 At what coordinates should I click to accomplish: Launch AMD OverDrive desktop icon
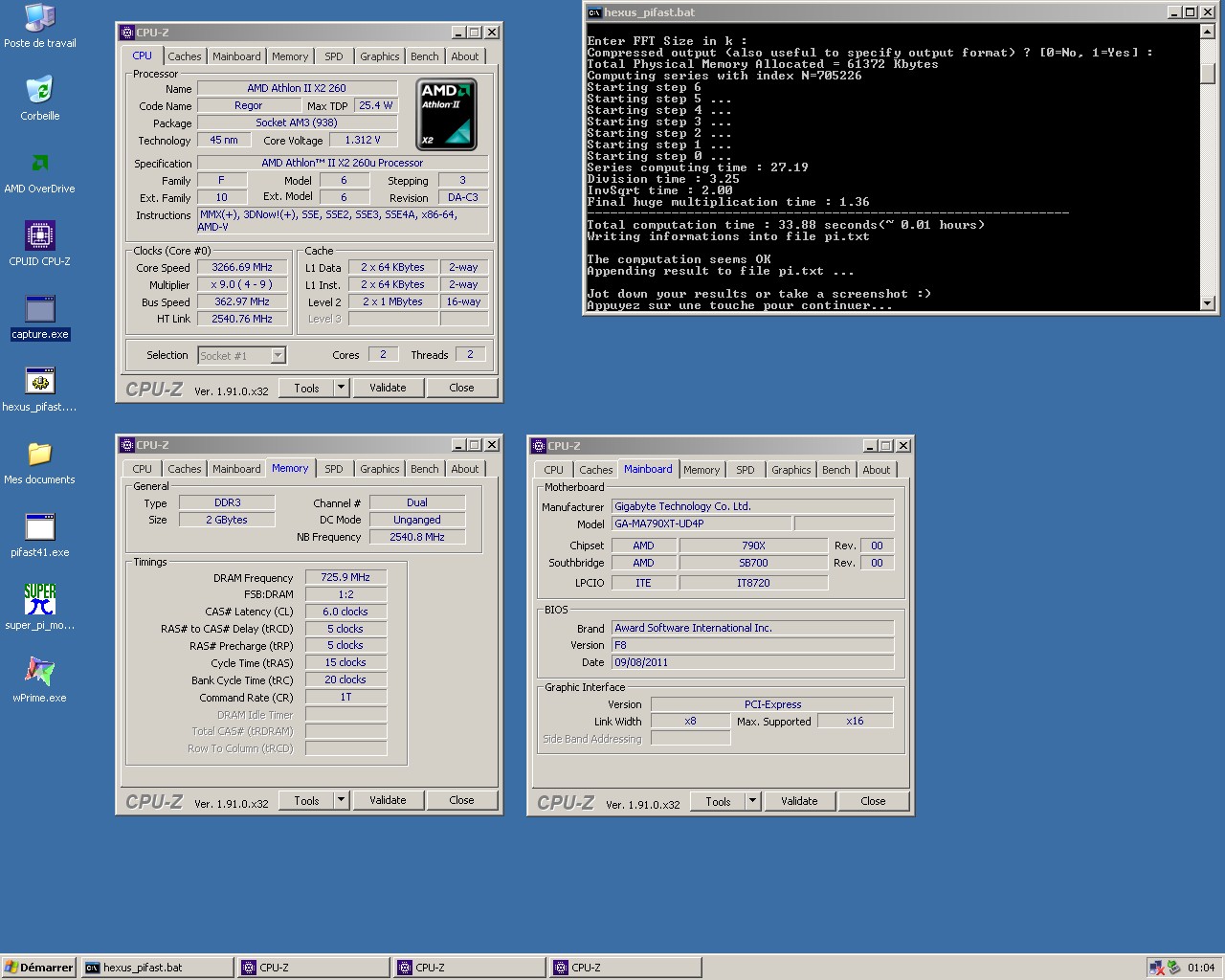[x=39, y=170]
